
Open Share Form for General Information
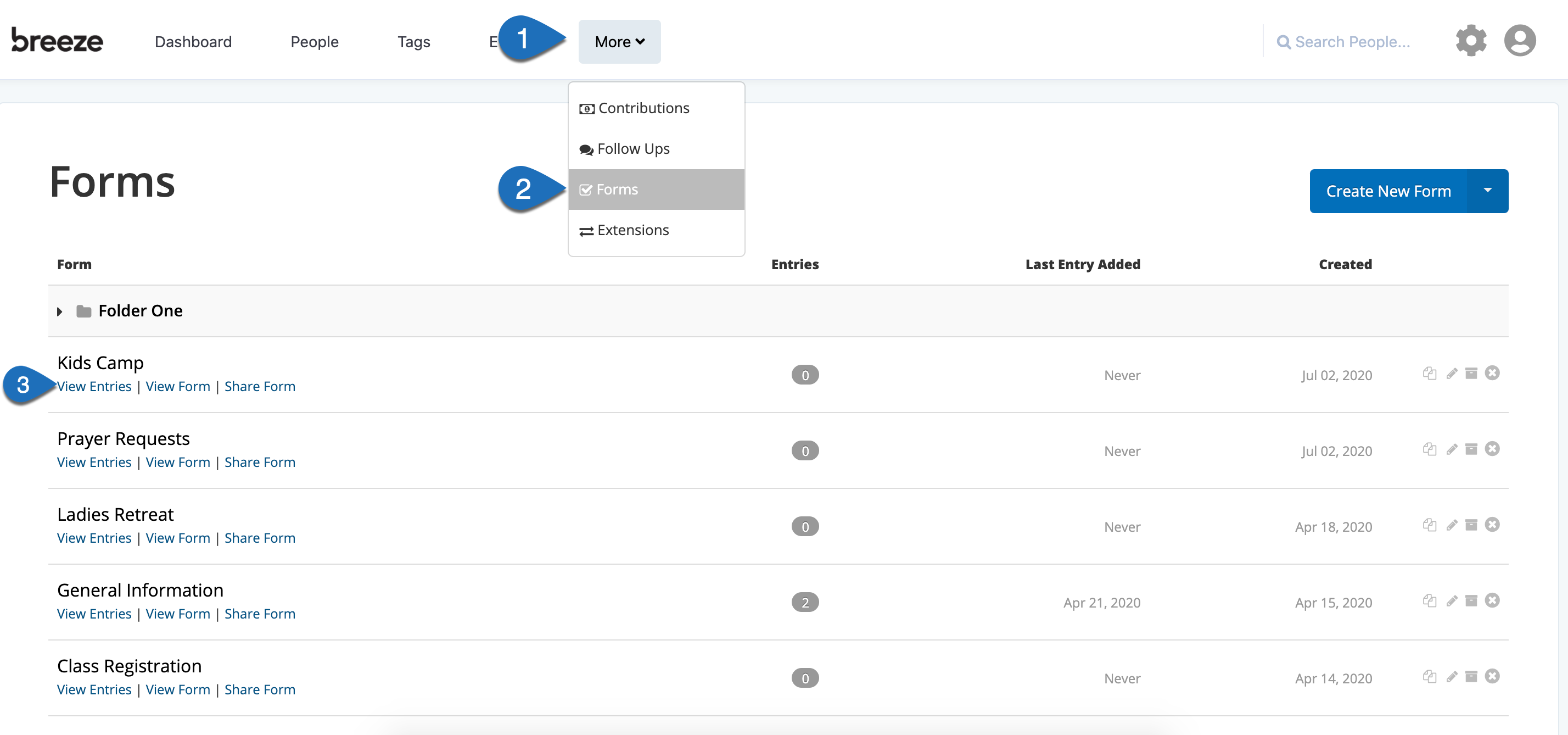tap(260, 615)
